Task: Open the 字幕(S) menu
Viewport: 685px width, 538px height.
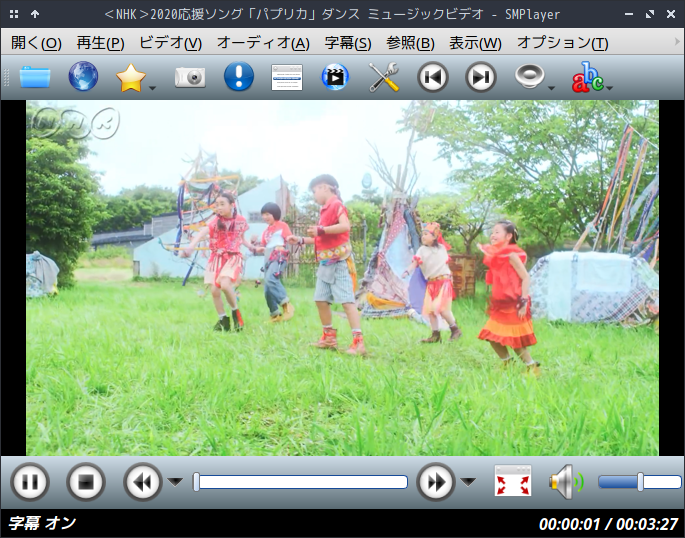Action: 348,43
